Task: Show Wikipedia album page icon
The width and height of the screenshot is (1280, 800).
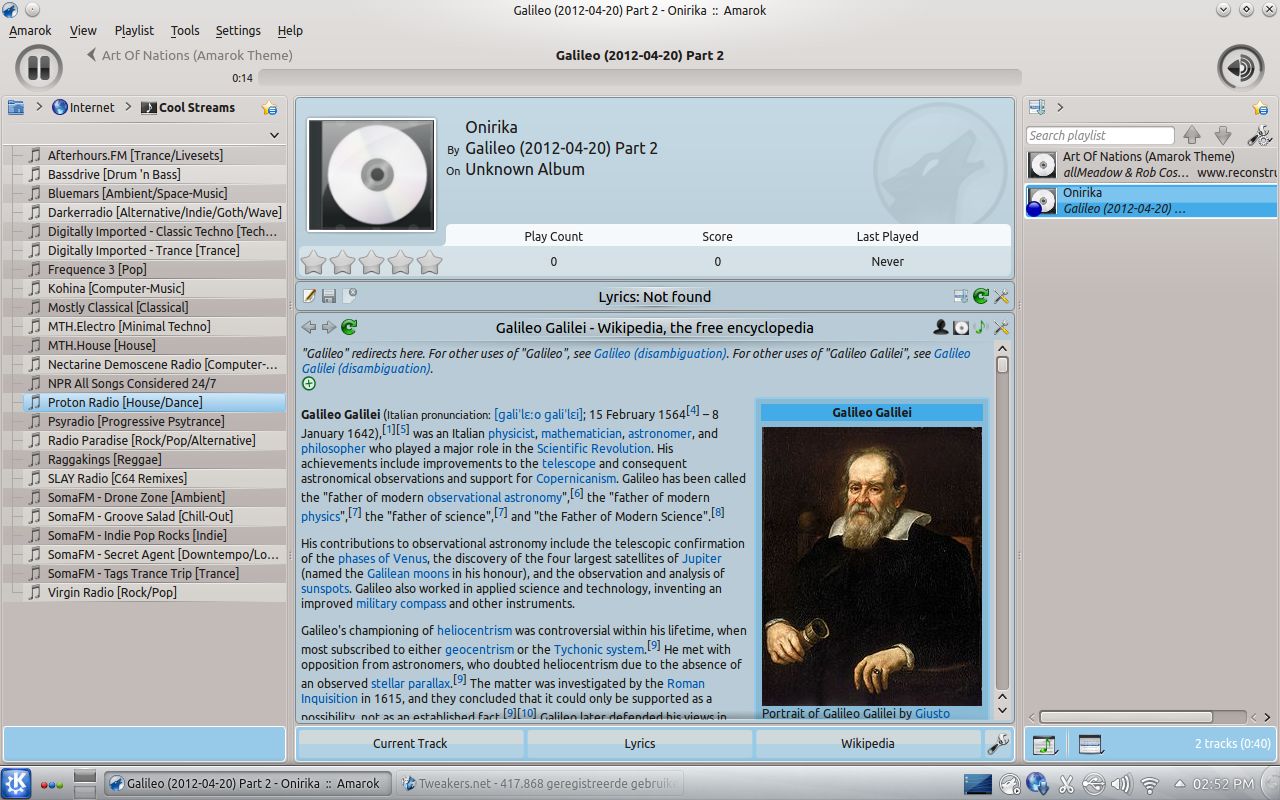Action: [961, 327]
